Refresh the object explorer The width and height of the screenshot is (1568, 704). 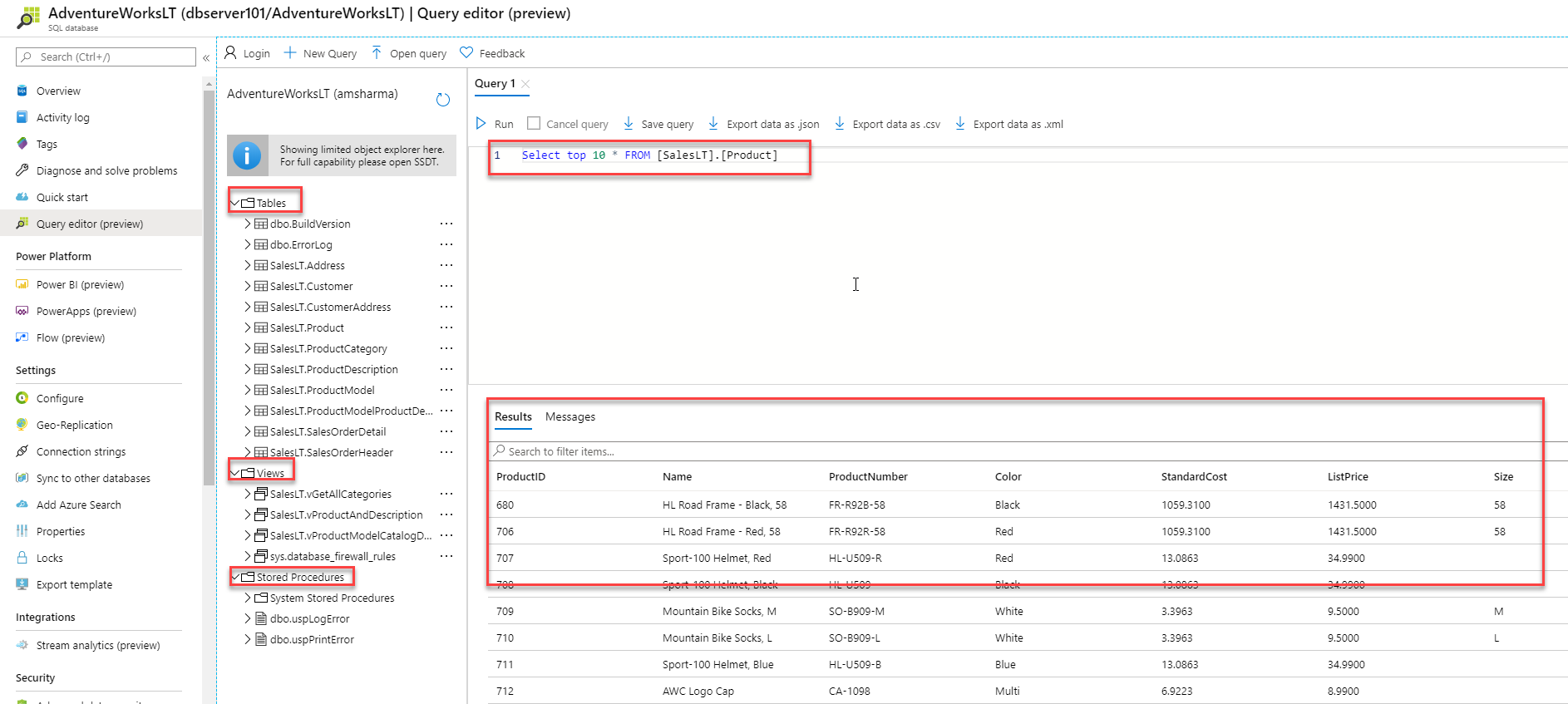[443, 100]
